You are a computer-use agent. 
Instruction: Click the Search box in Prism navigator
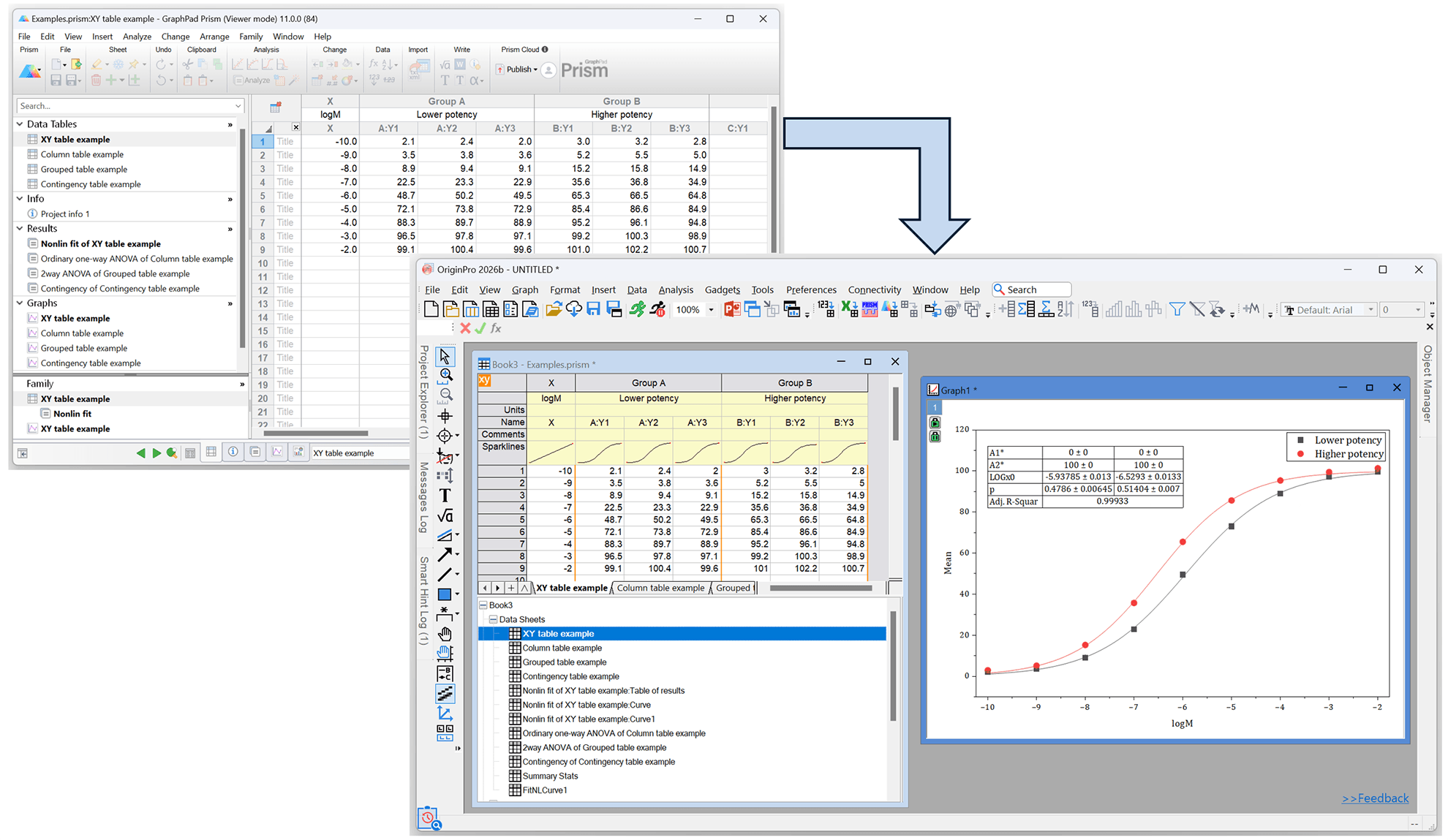(x=129, y=106)
